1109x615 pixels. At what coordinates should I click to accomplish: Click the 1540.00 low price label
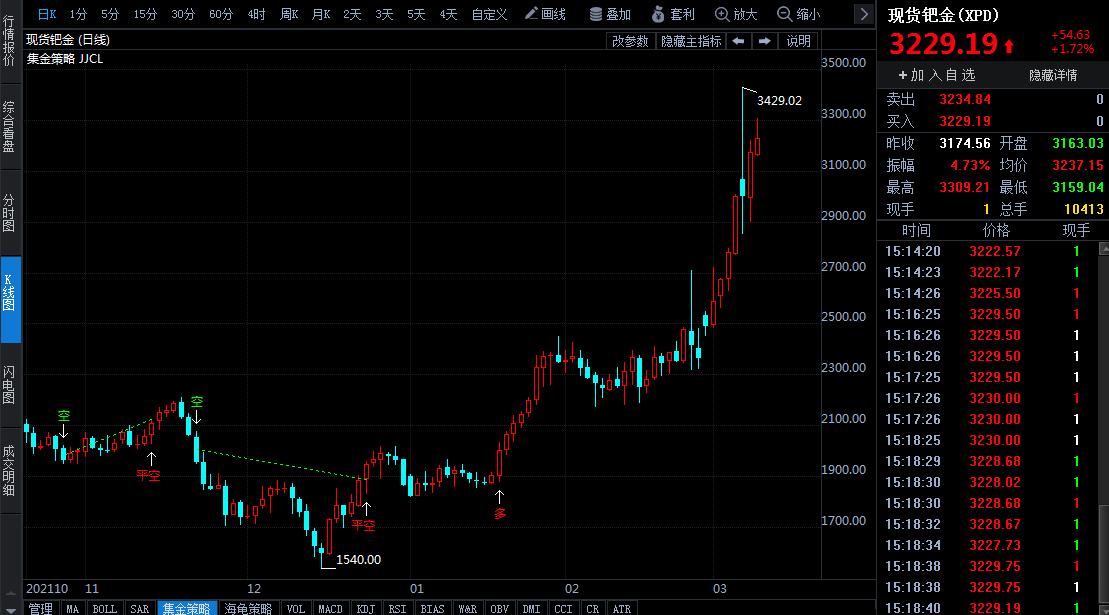click(x=358, y=560)
